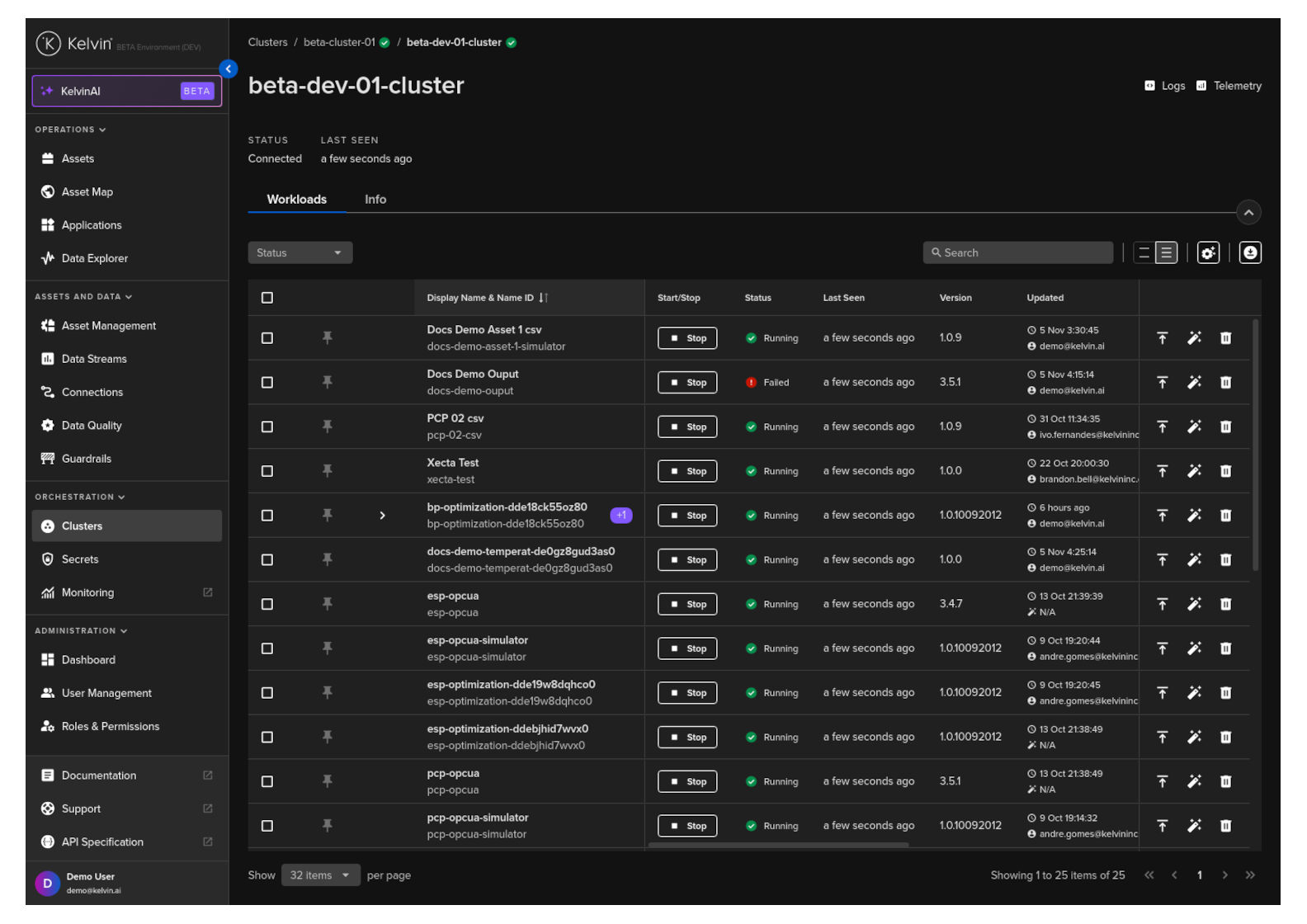The width and height of the screenshot is (1307, 924).
Task: Click the magic wand icon for Xecta Test
Action: (x=1194, y=471)
